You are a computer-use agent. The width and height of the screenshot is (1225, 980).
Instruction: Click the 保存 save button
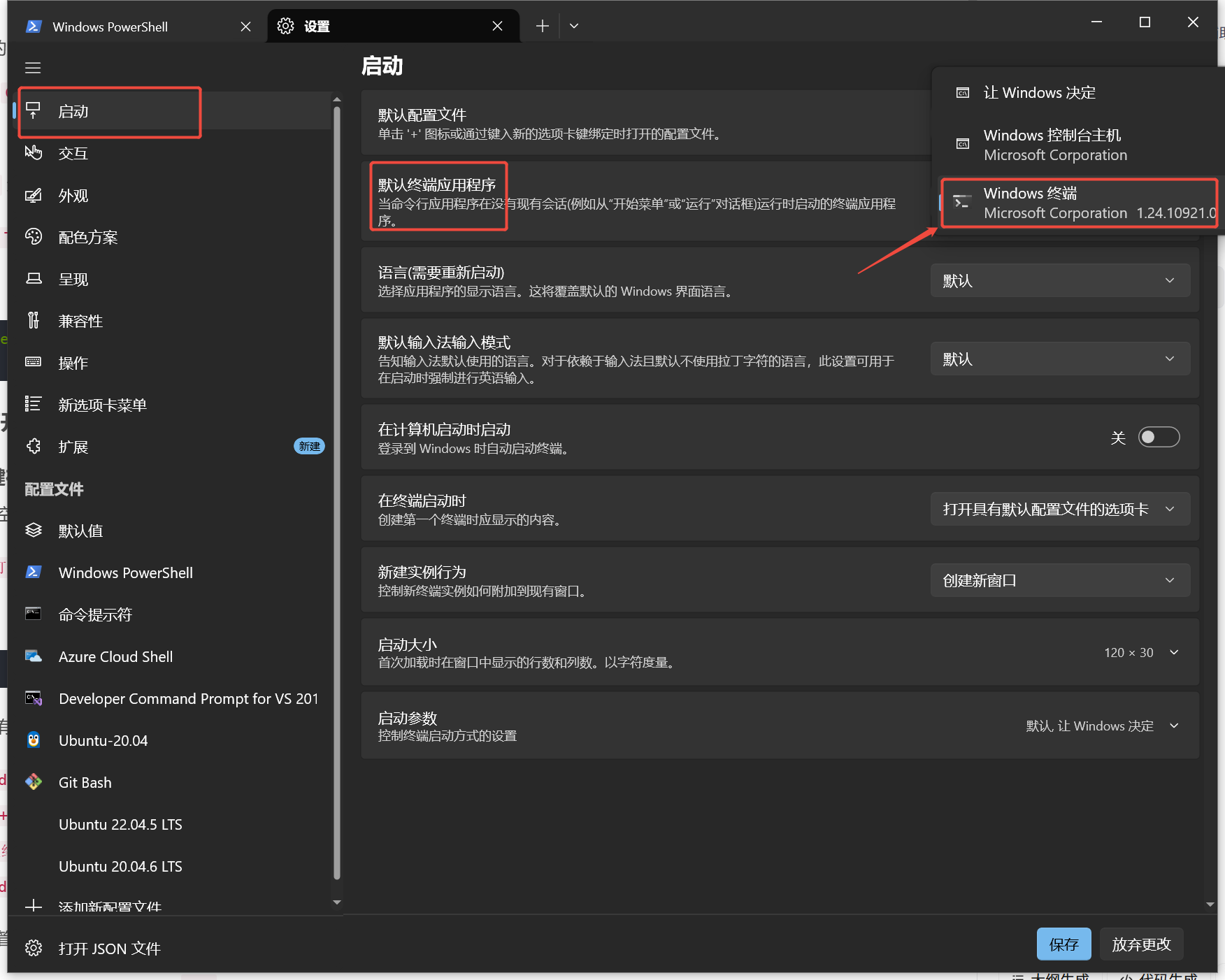click(1063, 944)
